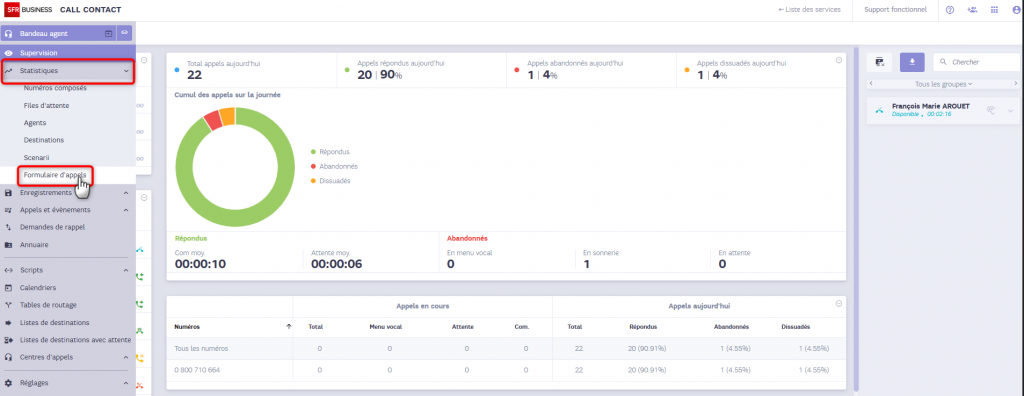
Task: Open Support fonctionnel link
Action: pyautogui.click(x=895, y=10)
